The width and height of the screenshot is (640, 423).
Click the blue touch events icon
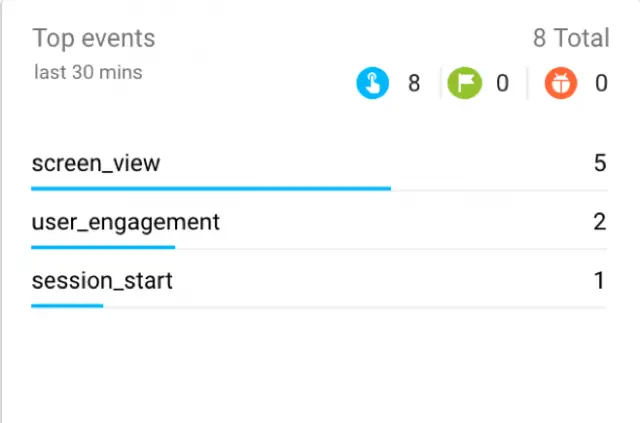pyautogui.click(x=373, y=83)
